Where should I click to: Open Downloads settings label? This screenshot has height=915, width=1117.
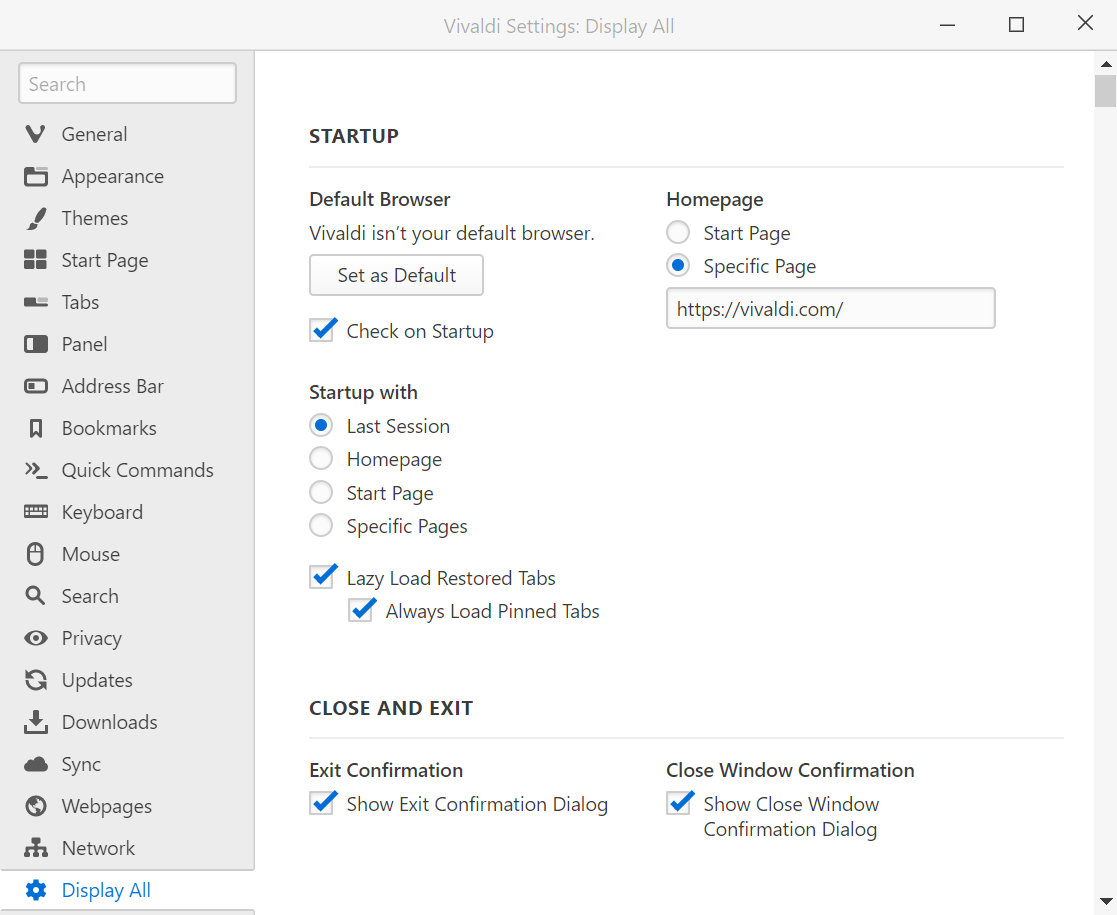[110, 722]
